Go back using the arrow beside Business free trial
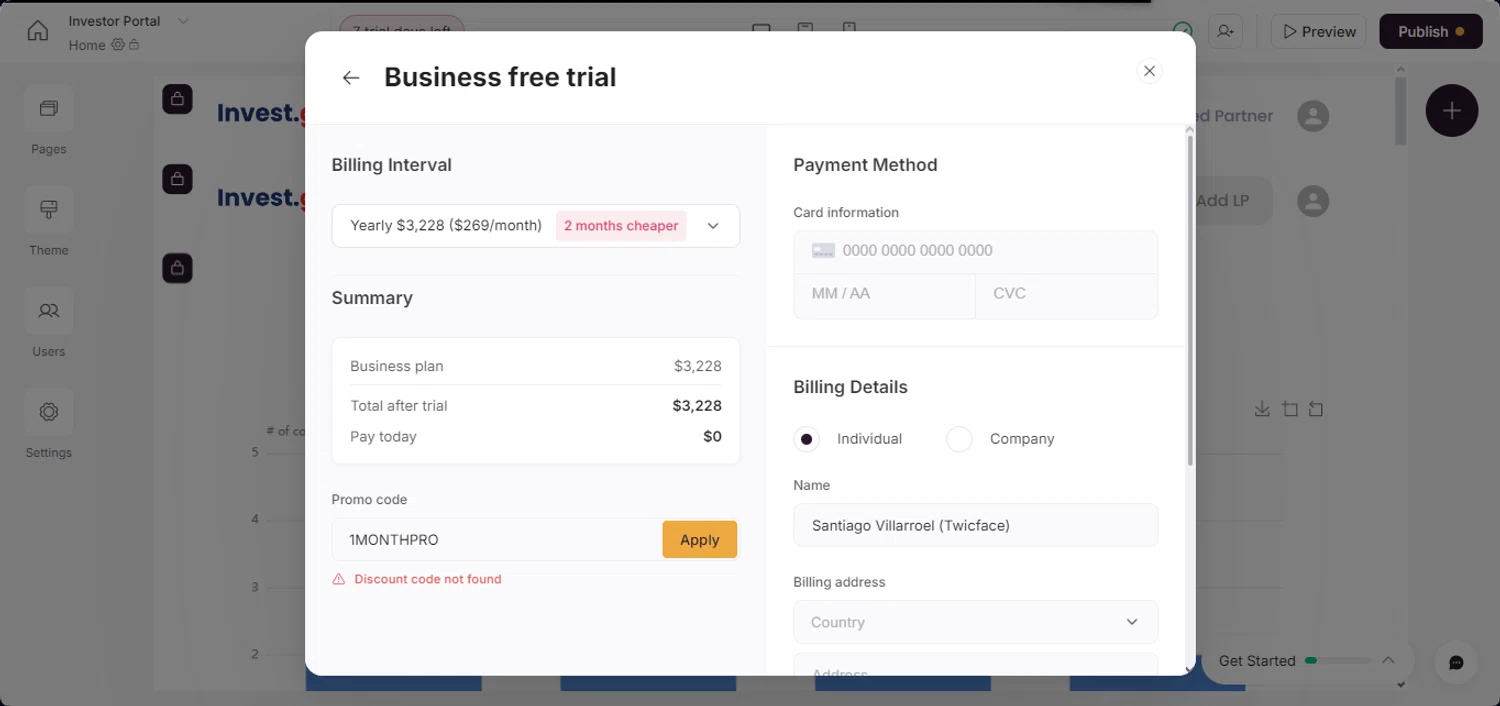Image resolution: width=1500 pixels, height=706 pixels. [350, 78]
